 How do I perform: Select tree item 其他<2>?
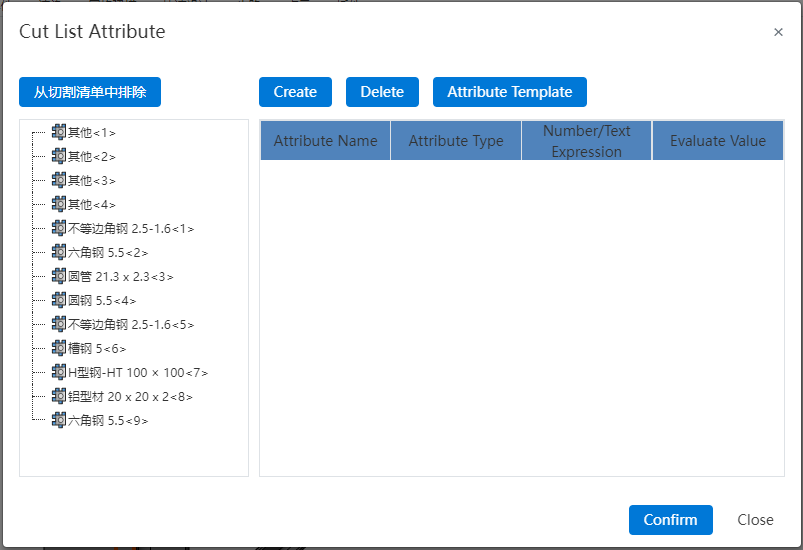click(92, 157)
